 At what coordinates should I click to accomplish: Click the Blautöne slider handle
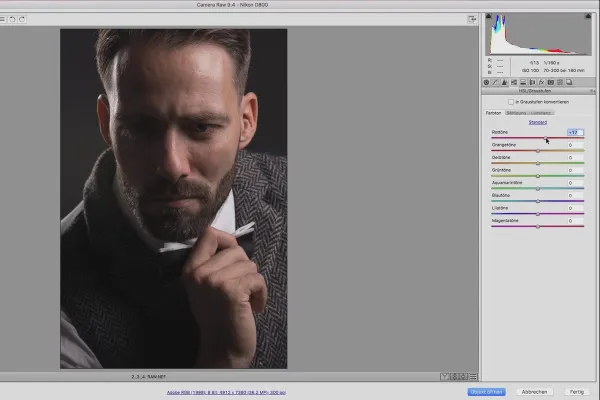[x=538, y=201]
